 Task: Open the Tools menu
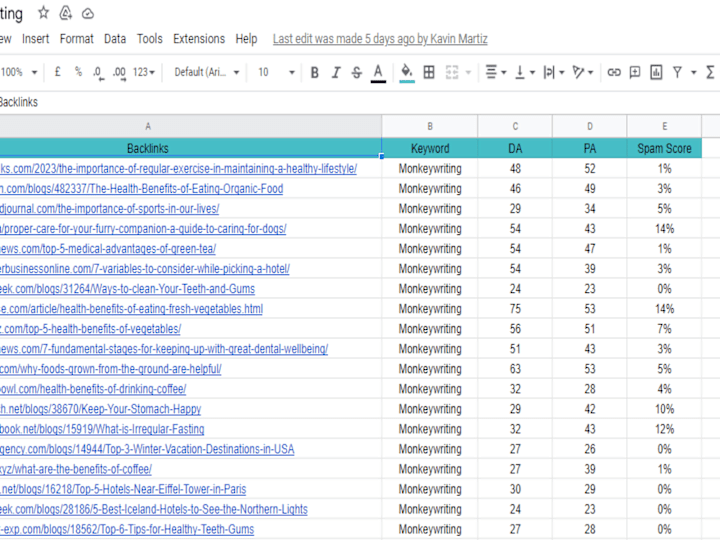click(150, 39)
